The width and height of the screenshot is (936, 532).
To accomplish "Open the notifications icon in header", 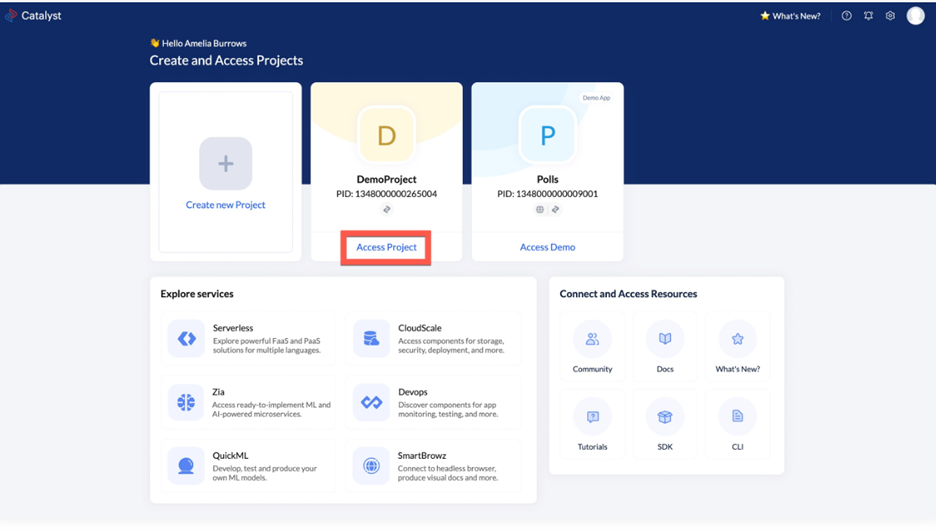I will point(868,16).
